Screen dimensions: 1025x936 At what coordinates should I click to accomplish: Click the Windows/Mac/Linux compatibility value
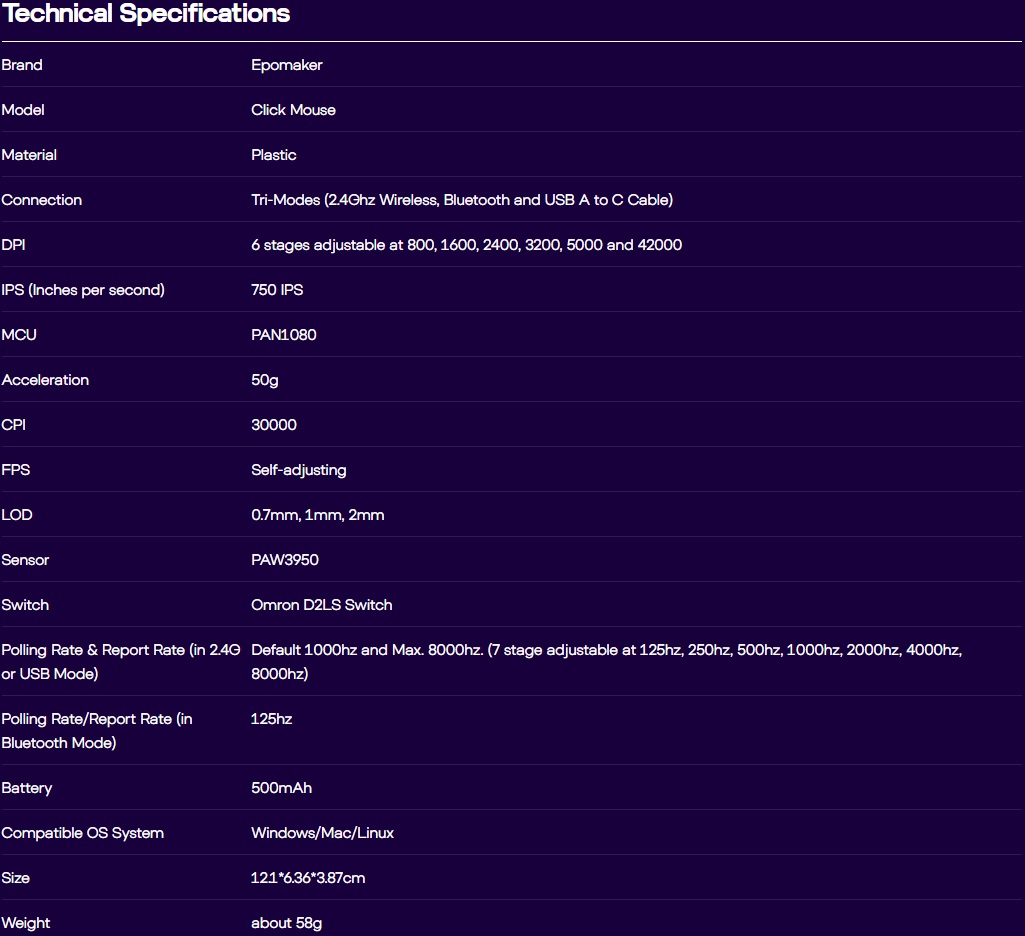point(322,833)
